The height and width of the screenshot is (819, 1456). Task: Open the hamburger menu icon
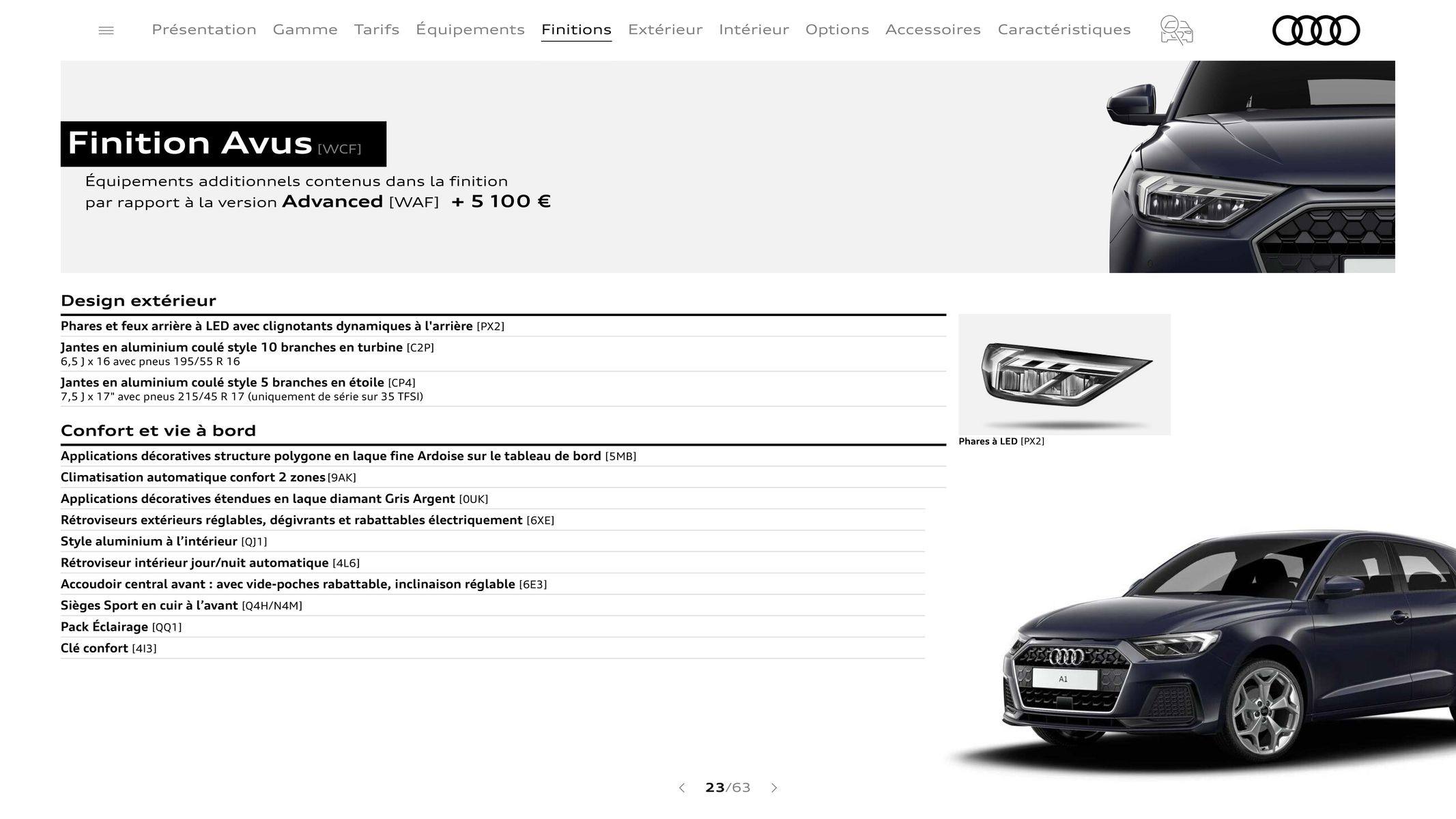[106, 31]
